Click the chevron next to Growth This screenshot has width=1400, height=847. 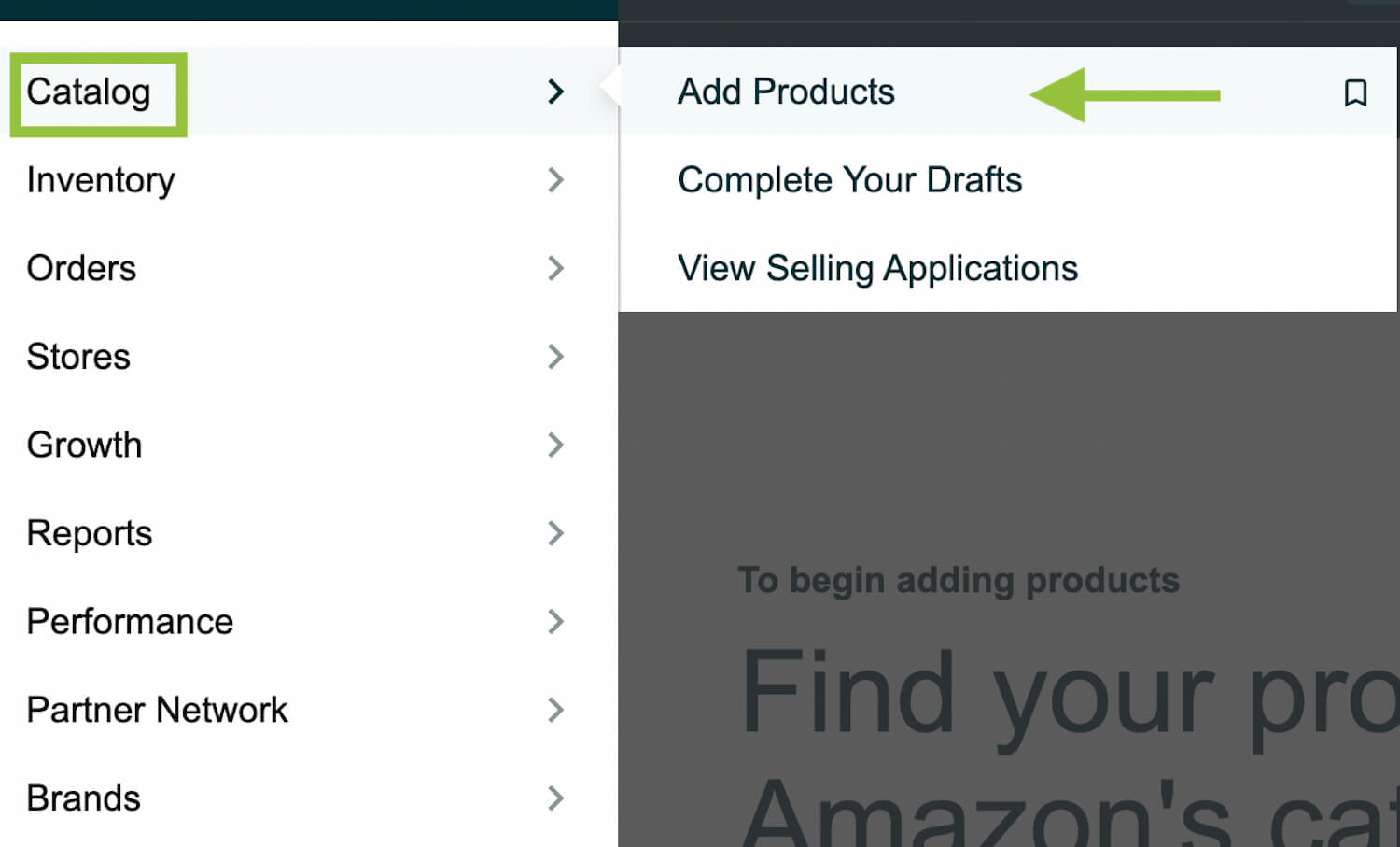pos(555,445)
